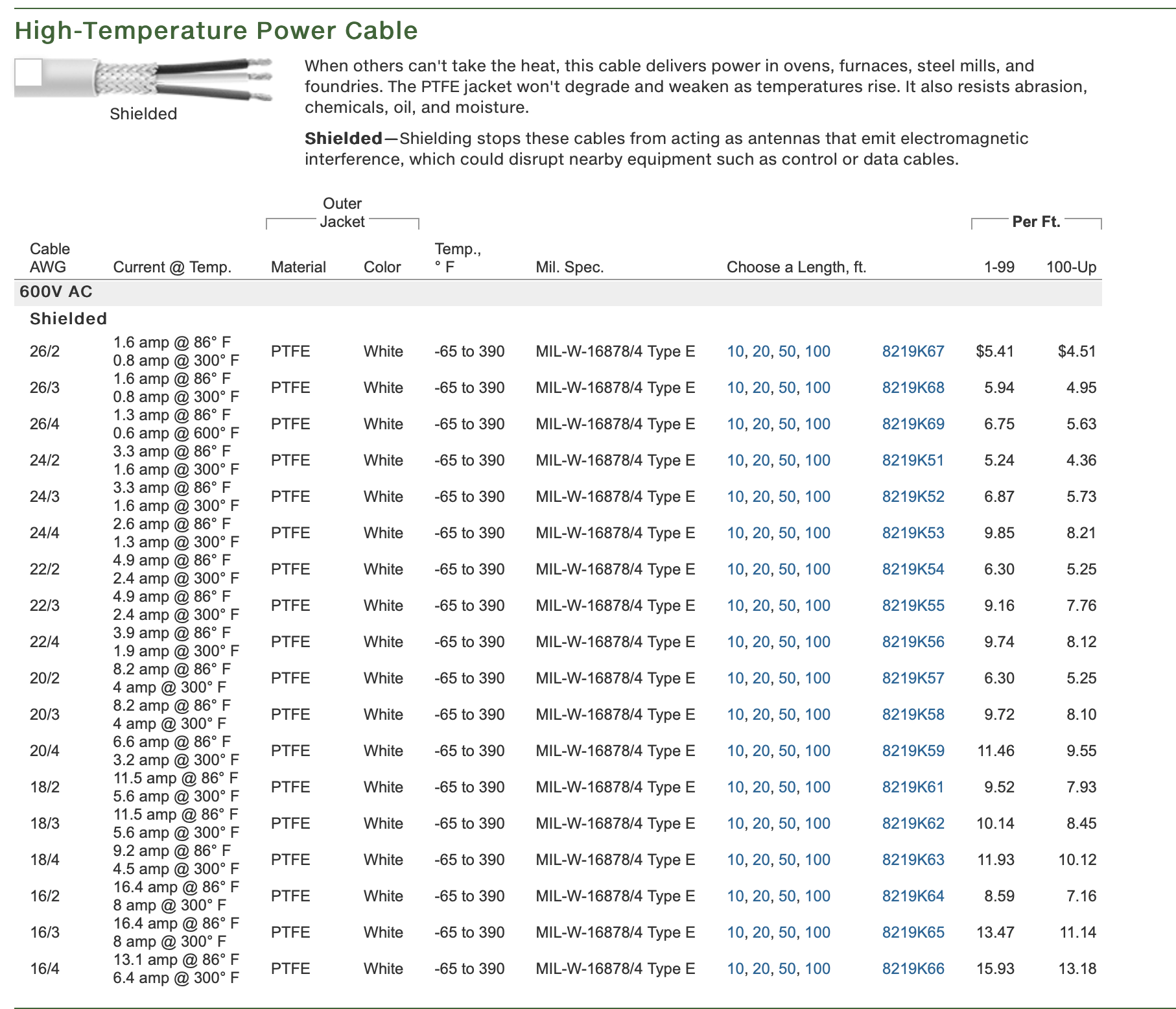Select 10 ft length for 26/2 cable
1176x1009 pixels.
[x=735, y=351]
